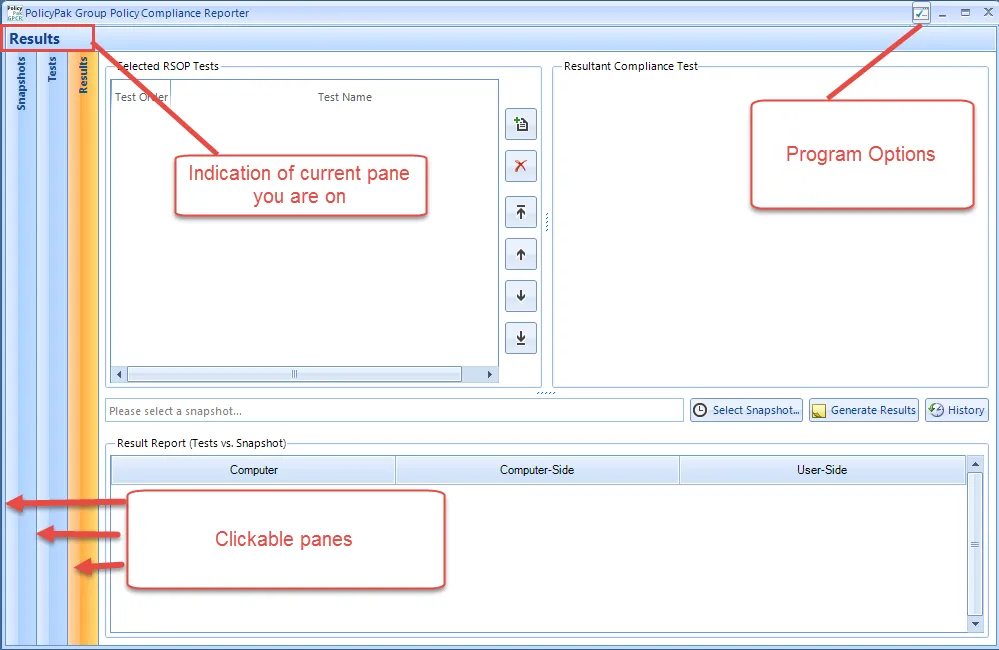Click the Test Order column header
This screenshot has height=650, width=999.
coord(141,97)
